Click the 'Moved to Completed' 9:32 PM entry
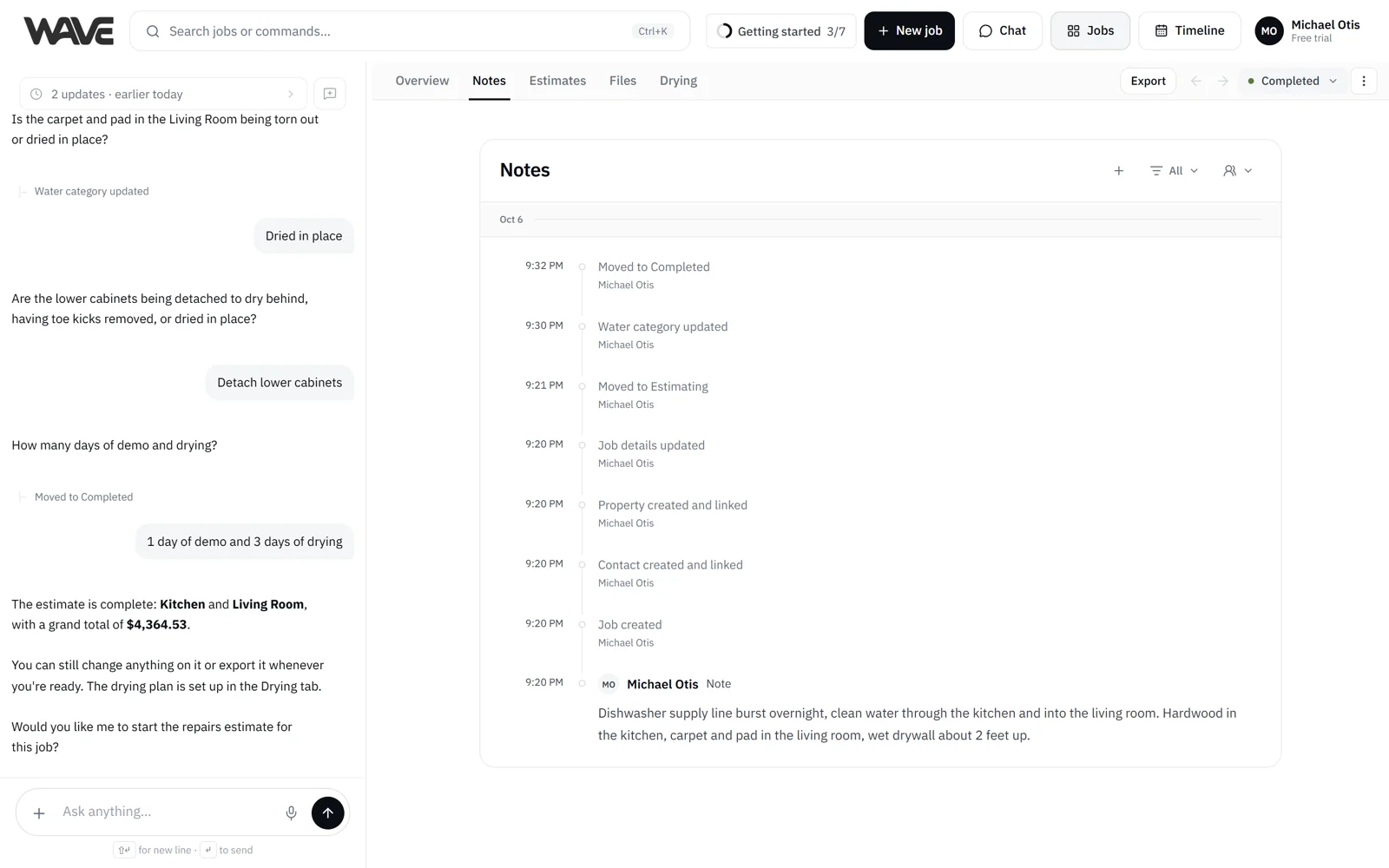1389x868 pixels. 654,266
